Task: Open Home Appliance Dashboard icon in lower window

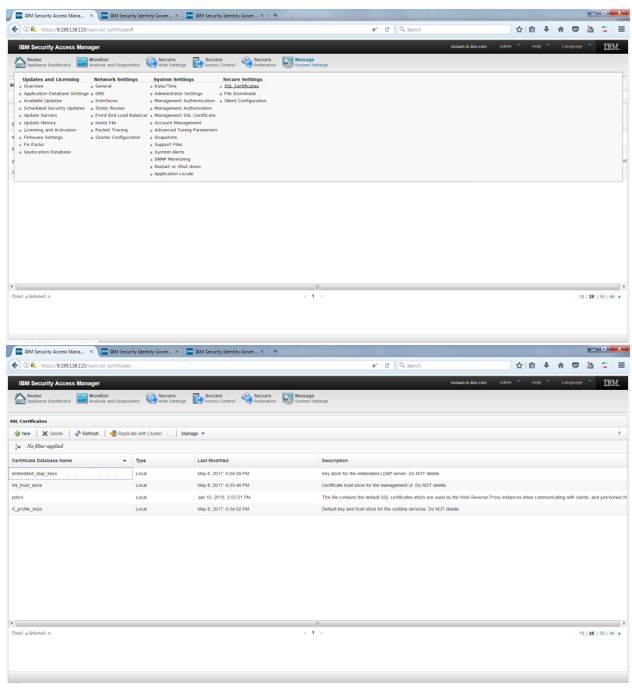Action: point(20,398)
